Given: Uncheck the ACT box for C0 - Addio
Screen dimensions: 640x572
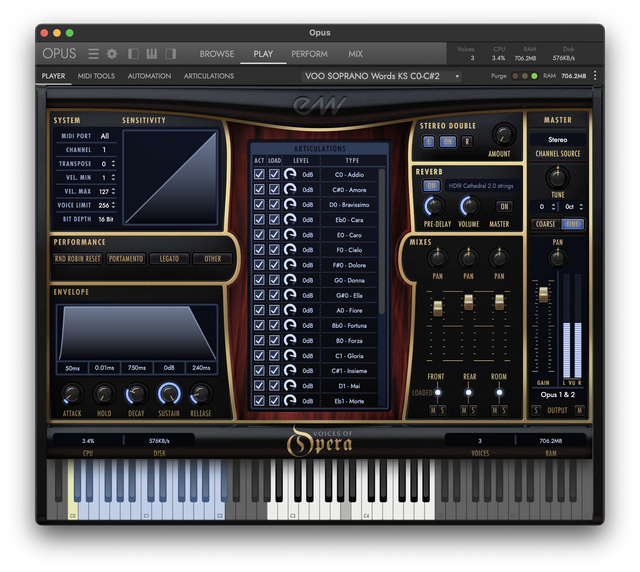Looking at the screenshot, I should [260, 175].
